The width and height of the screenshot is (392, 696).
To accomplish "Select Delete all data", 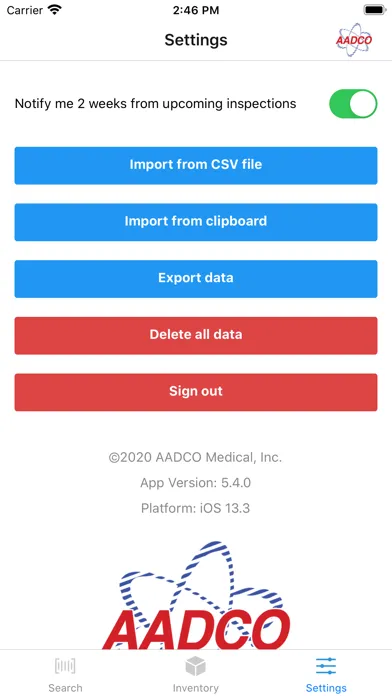I will pyautogui.click(x=196, y=335).
